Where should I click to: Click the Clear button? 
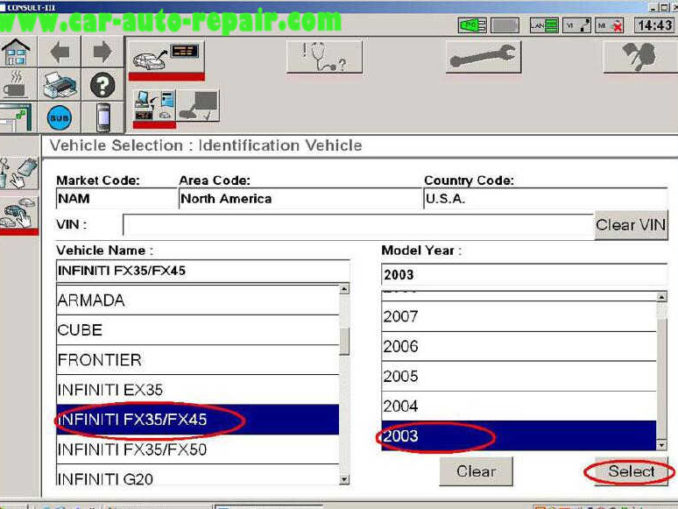click(x=476, y=471)
